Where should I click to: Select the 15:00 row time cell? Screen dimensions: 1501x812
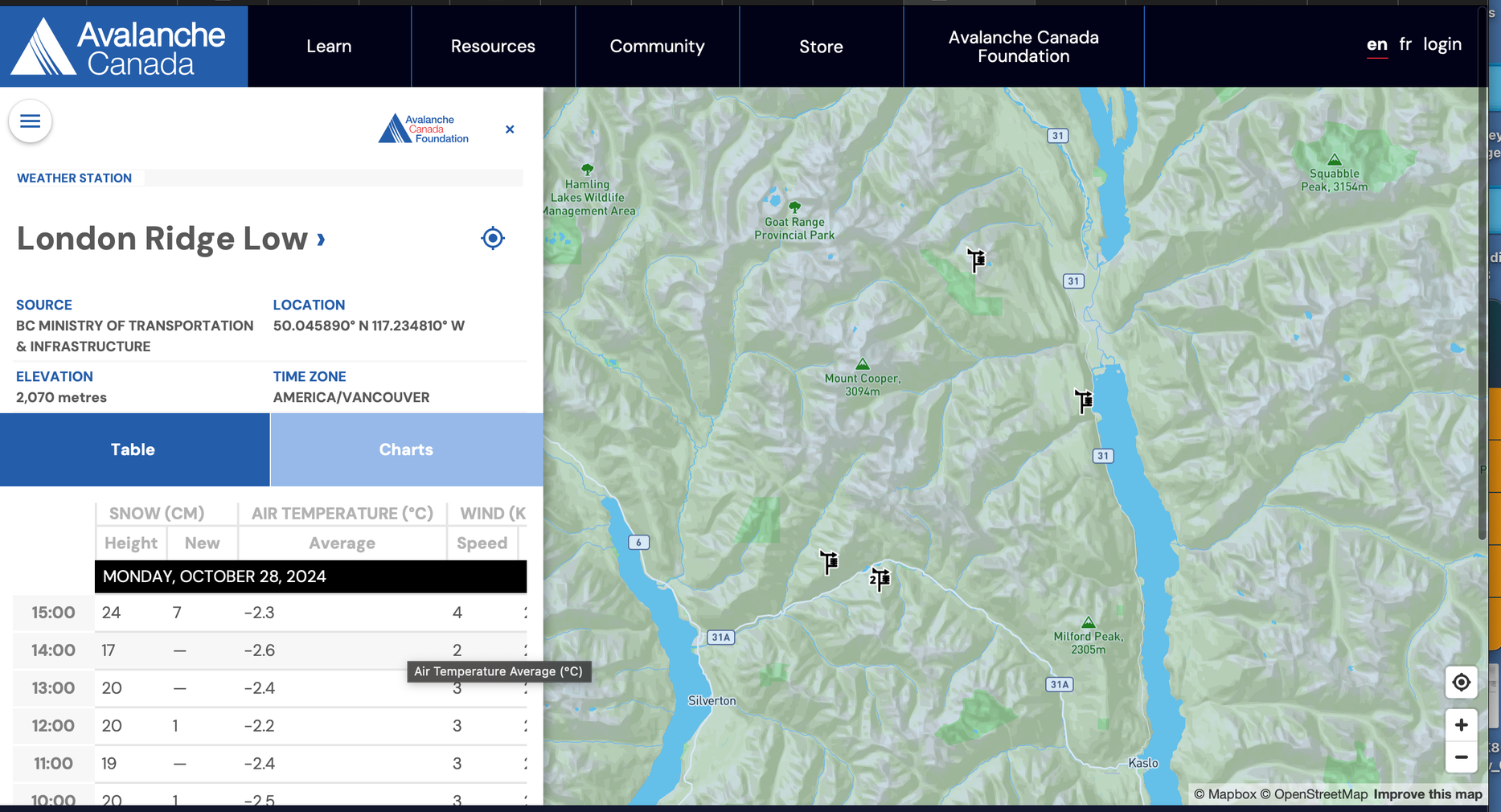[54, 613]
